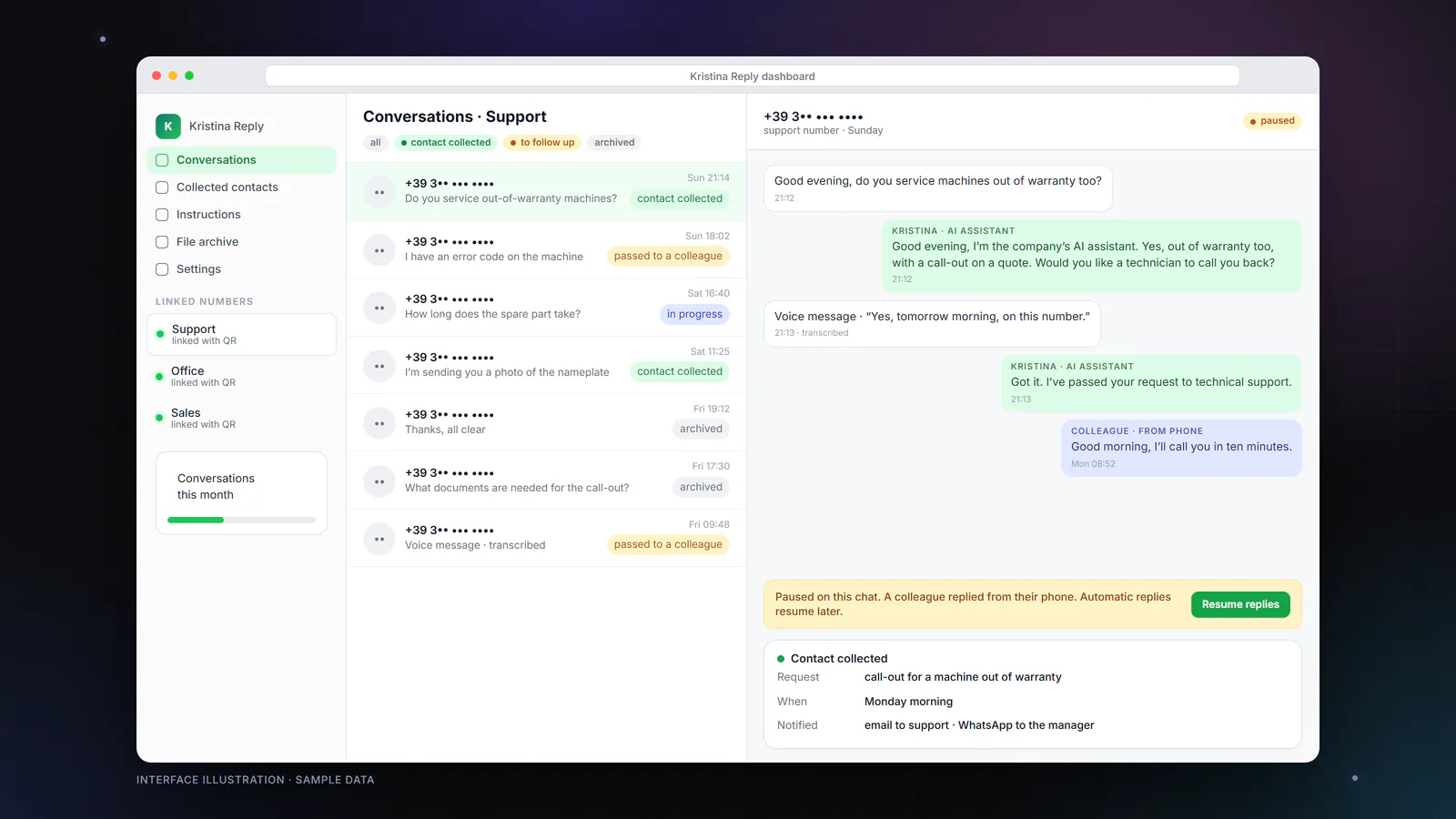Viewport: 1456px width, 819px height.
Task: Click 'Monday morning' in contact details
Action: pos(908,702)
